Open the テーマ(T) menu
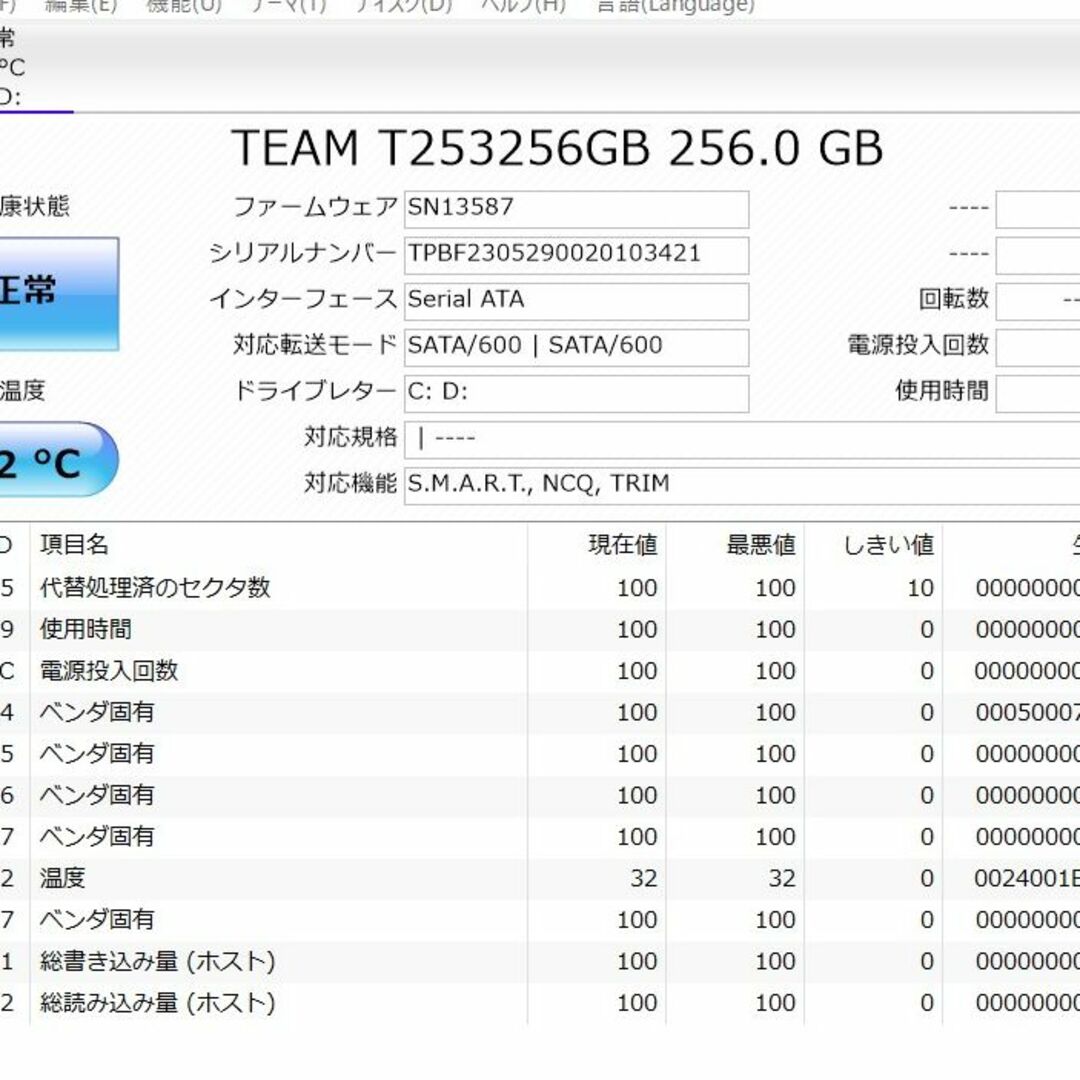The width and height of the screenshot is (1080, 1080). pyautogui.click(x=287, y=6)
